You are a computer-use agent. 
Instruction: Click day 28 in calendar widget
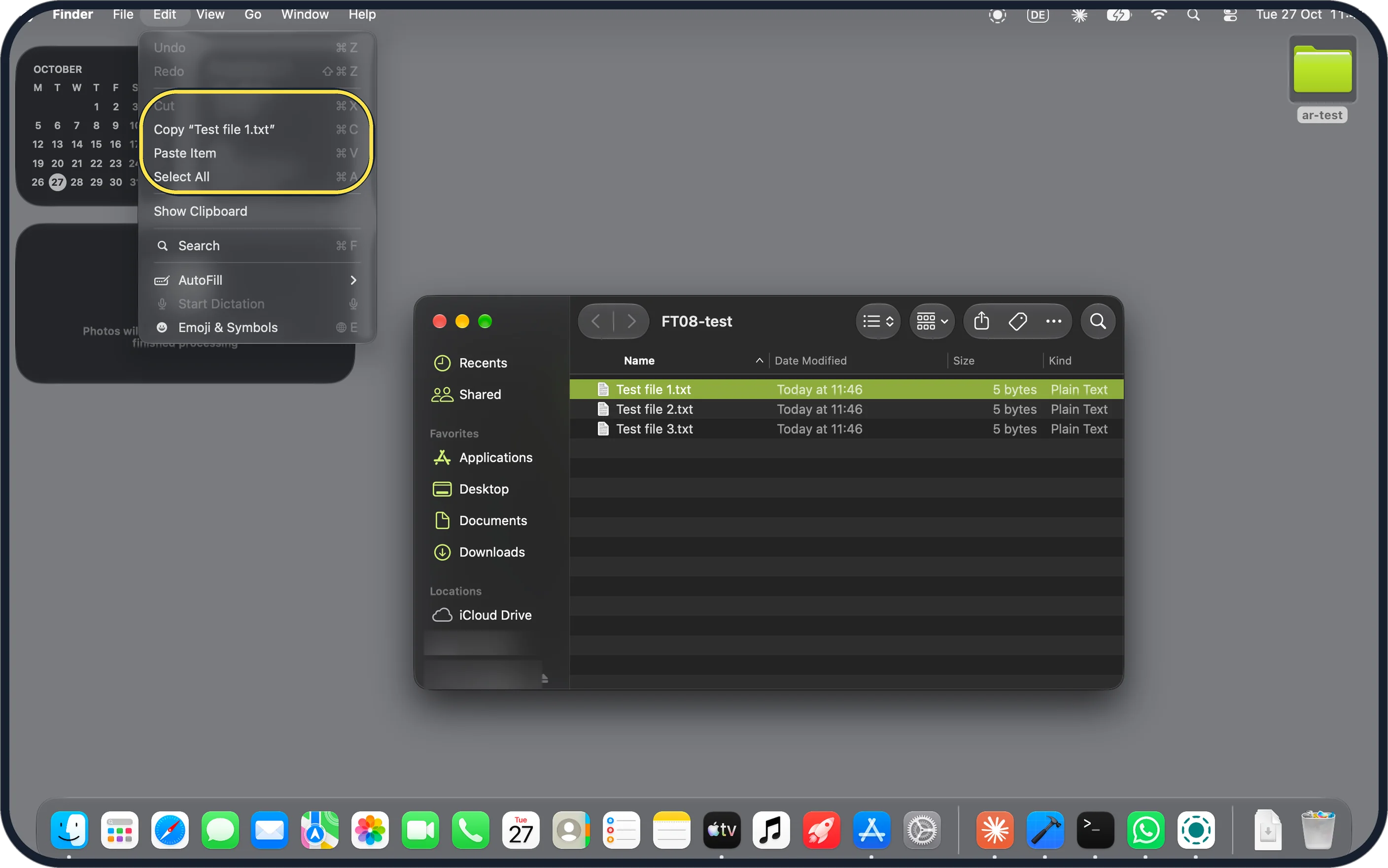click(x=76, y=182)
